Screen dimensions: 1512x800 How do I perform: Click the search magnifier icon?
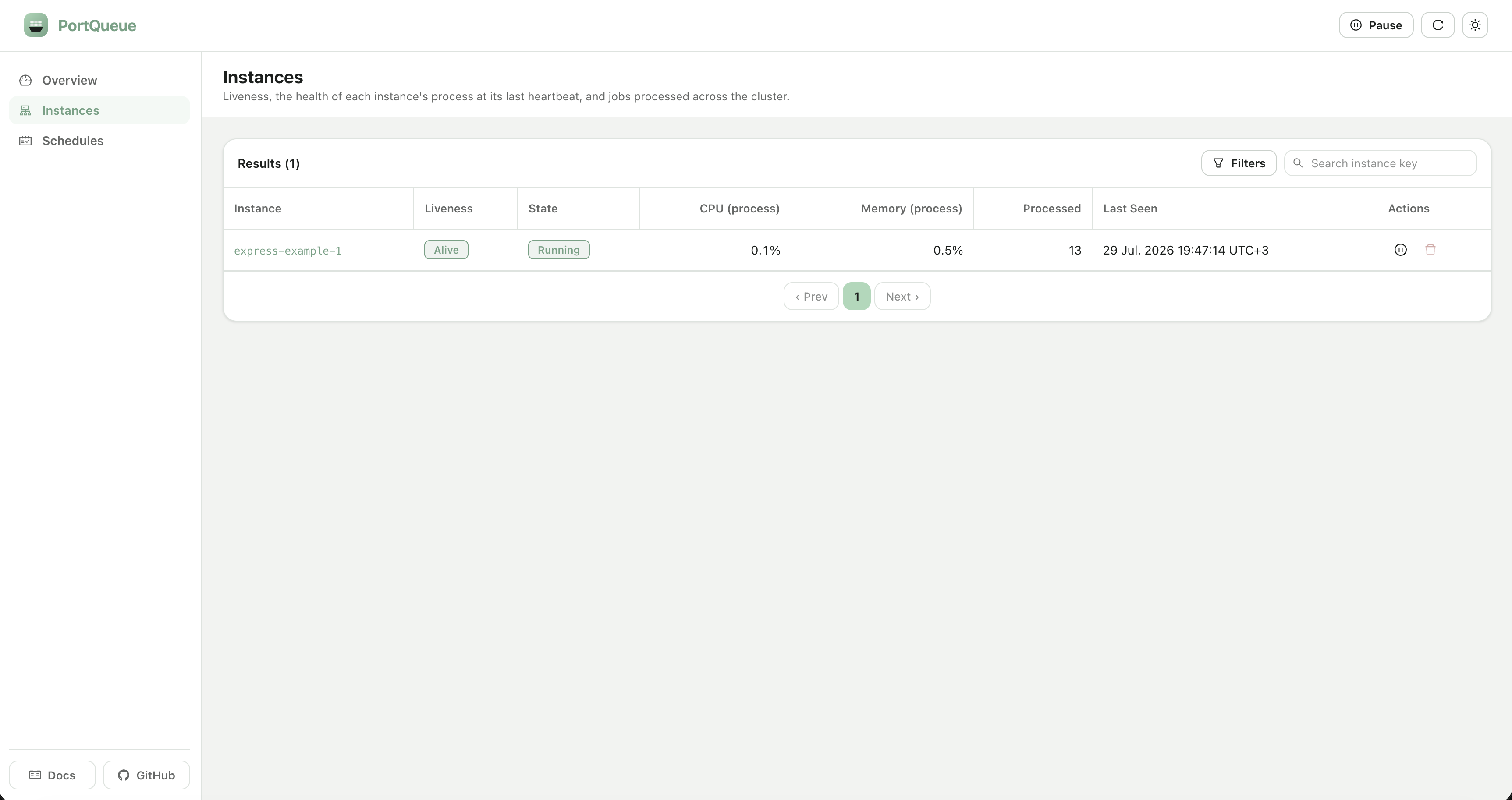tap(1298, 163)
